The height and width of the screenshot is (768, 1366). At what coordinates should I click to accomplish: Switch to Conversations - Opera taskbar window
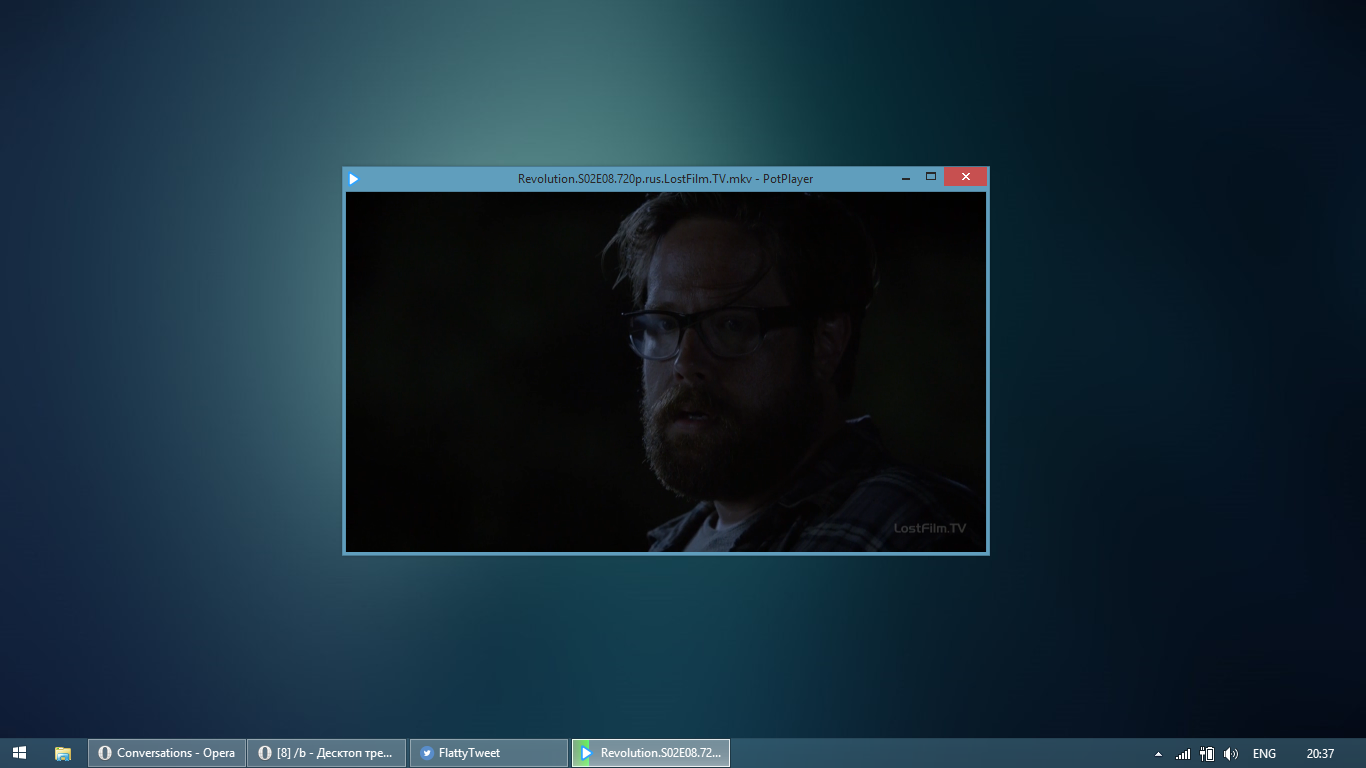click(x=167, y=753)
